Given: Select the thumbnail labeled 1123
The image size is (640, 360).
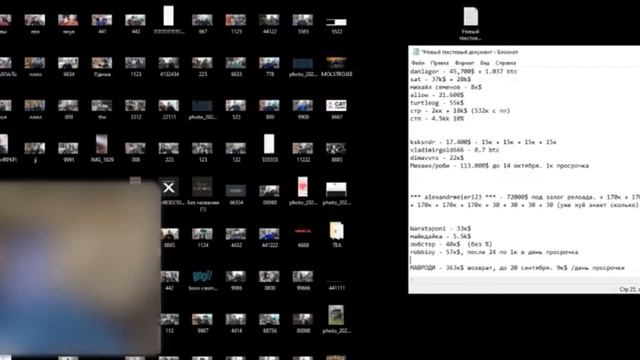Looking at the screenshot, I should [x=136, y=67].
